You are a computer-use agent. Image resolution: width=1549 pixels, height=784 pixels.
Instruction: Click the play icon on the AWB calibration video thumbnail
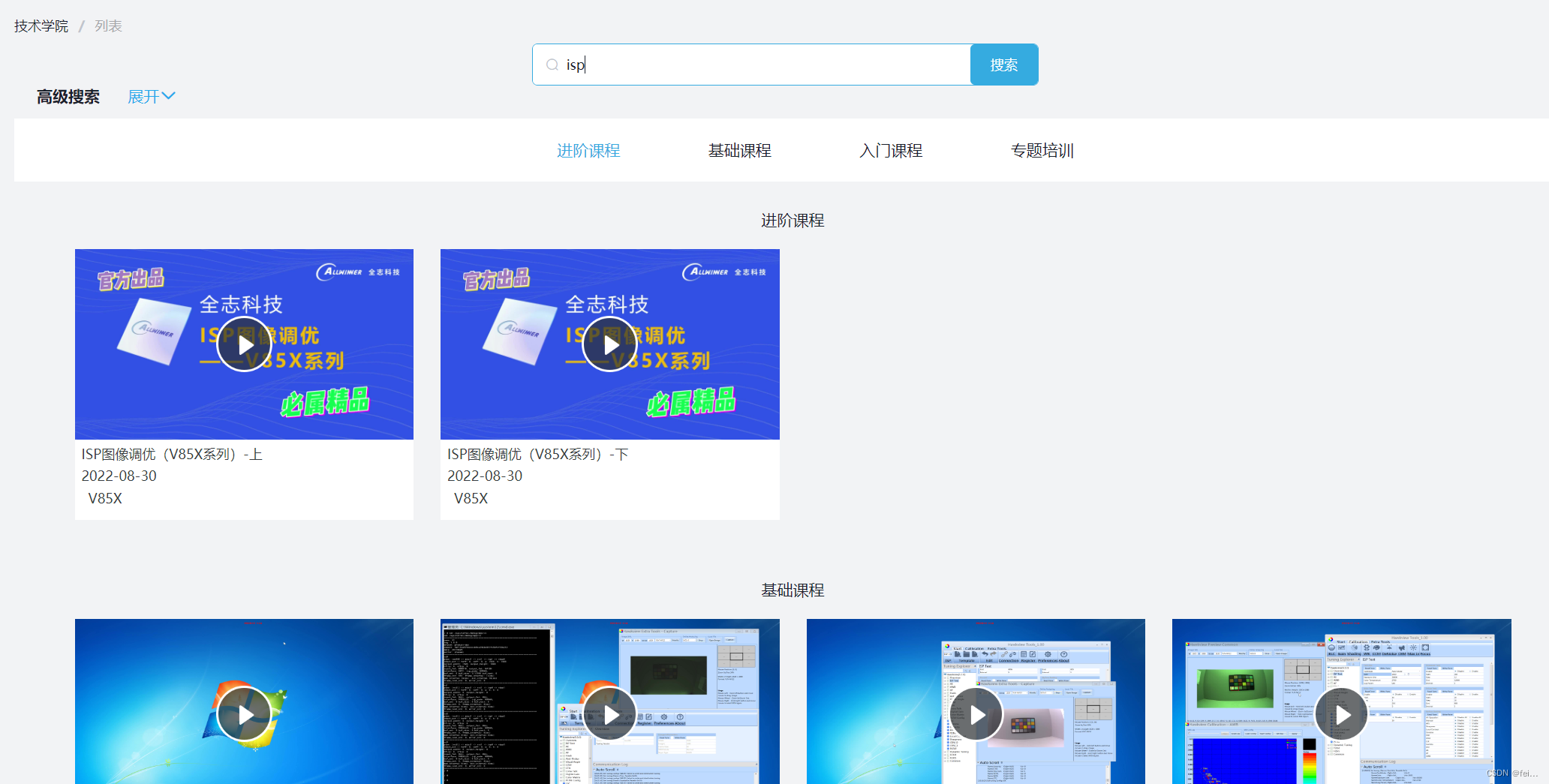(x=1341, y=713)
